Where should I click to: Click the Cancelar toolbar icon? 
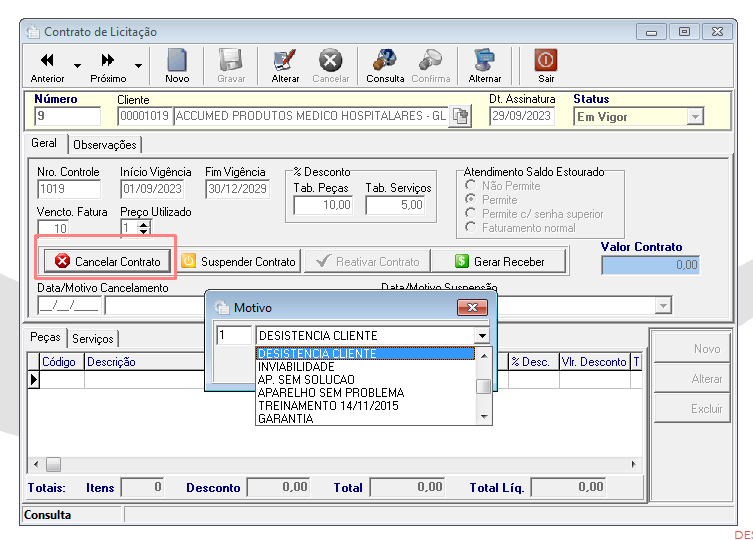point(330,66)
